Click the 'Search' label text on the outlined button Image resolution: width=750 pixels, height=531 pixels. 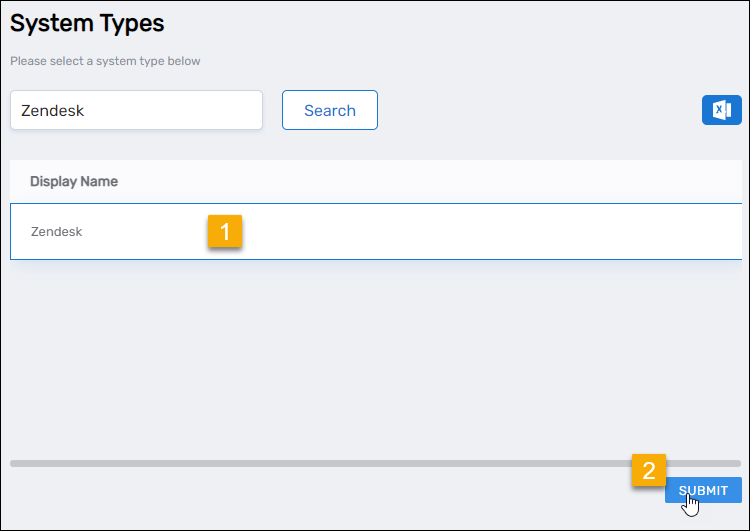click(x=329, y=110)
